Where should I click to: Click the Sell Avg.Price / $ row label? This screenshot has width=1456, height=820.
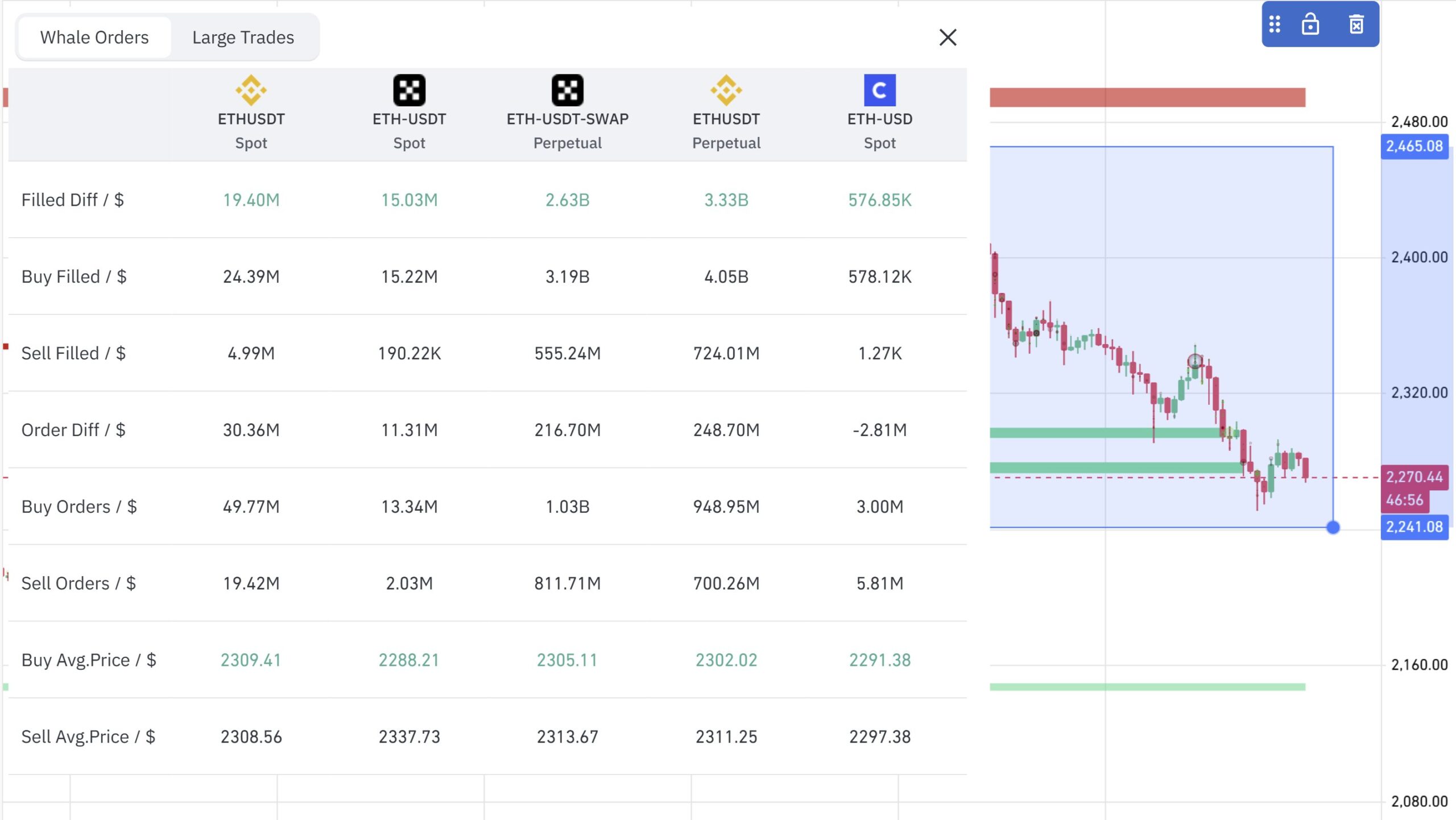point(88,737)
